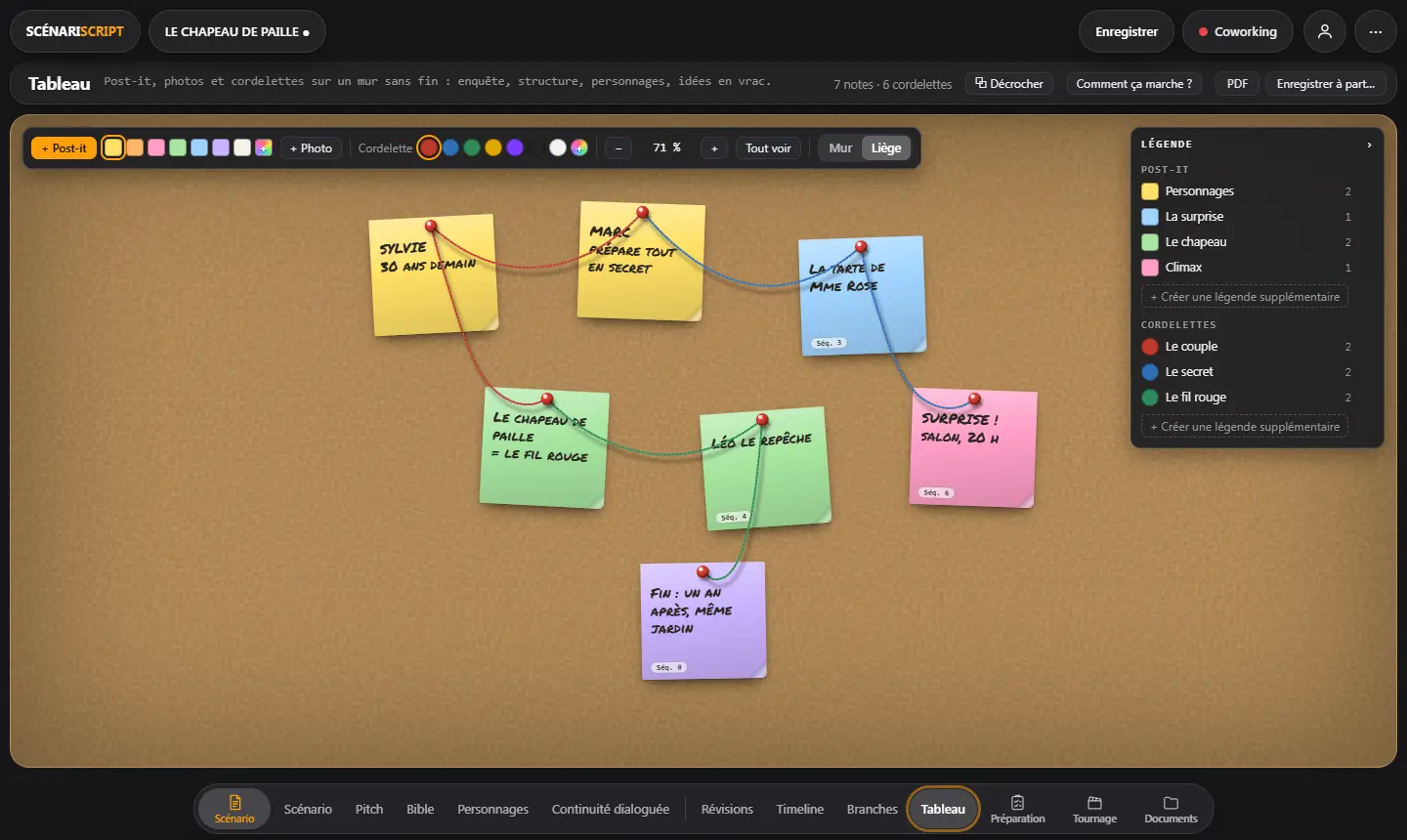
Task: Open the three-dots more options menu
Action: point(1375,31)
